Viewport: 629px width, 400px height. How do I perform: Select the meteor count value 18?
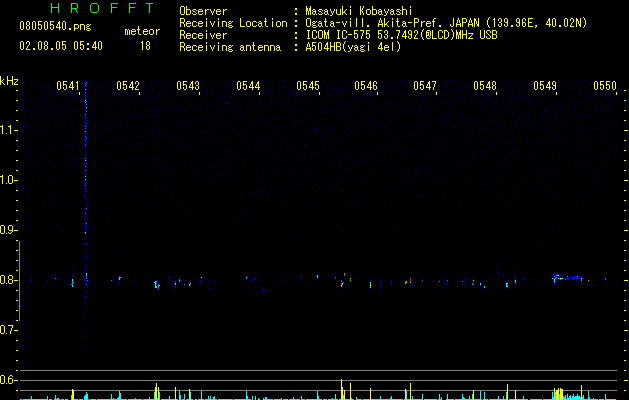click(145, 46)
